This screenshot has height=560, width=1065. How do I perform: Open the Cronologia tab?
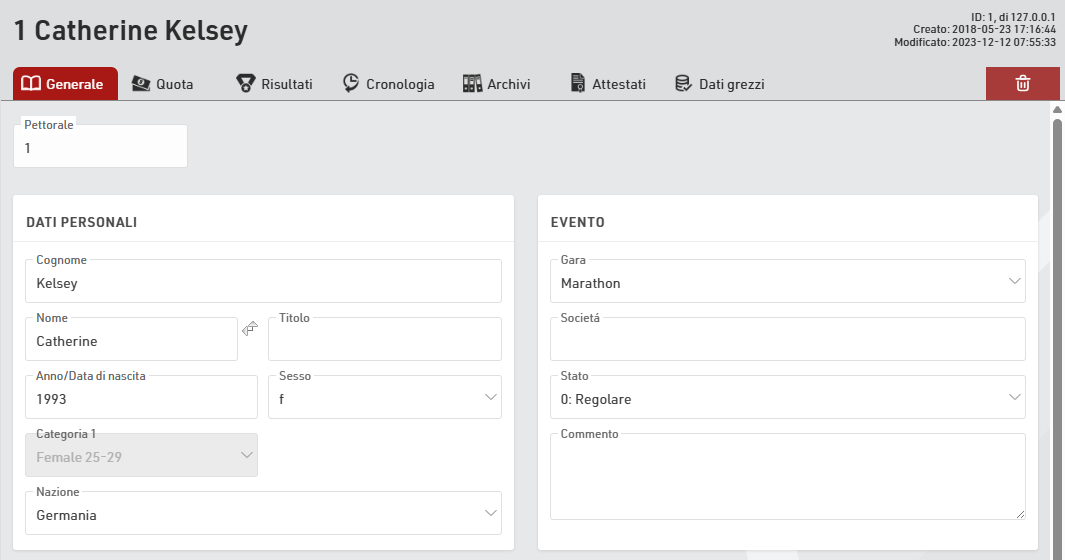point(400,84)
